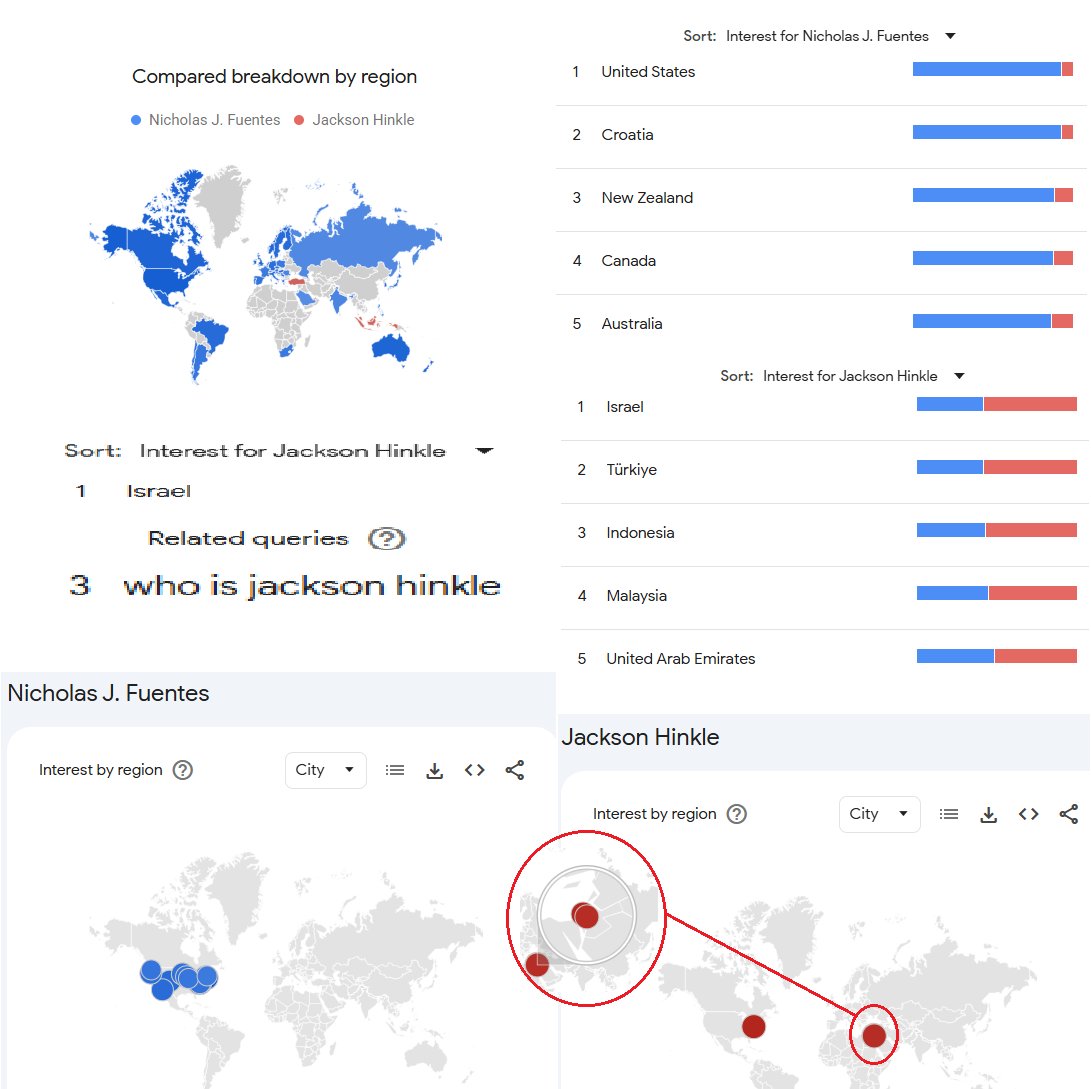Click the red city dot over North America

pyautogui.click(x=754, y=1026)
